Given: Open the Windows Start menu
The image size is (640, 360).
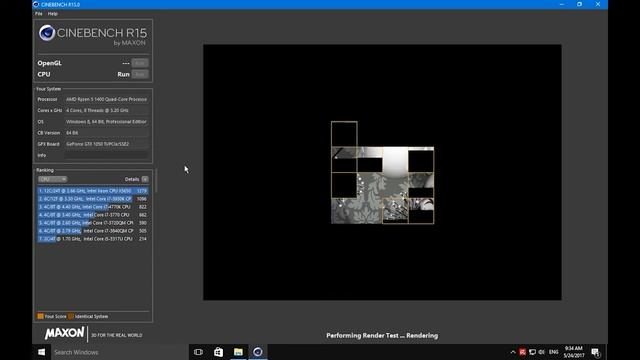Looking at the screenshot, I should pos(42,352).
